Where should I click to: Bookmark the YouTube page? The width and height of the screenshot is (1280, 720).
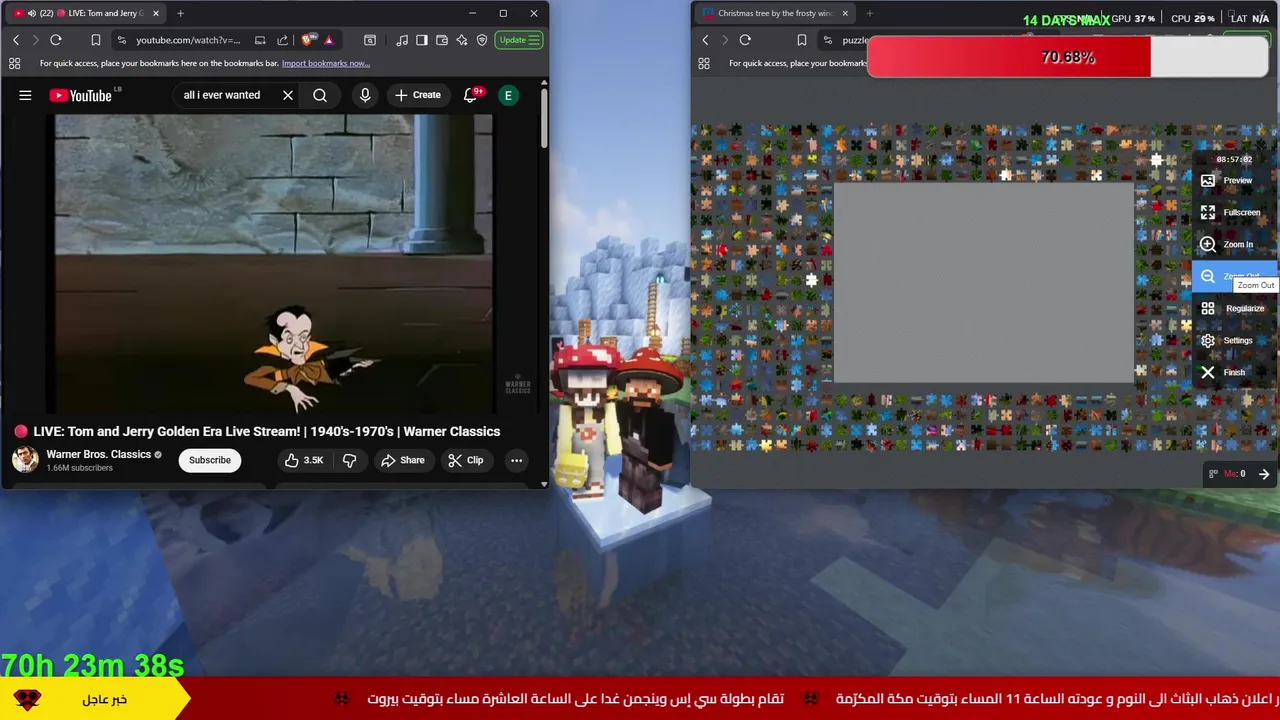coord(95,40)
